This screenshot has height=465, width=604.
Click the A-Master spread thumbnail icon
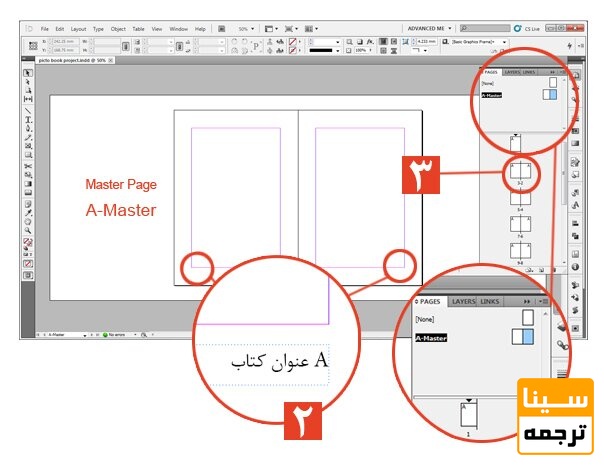[550, 95]
